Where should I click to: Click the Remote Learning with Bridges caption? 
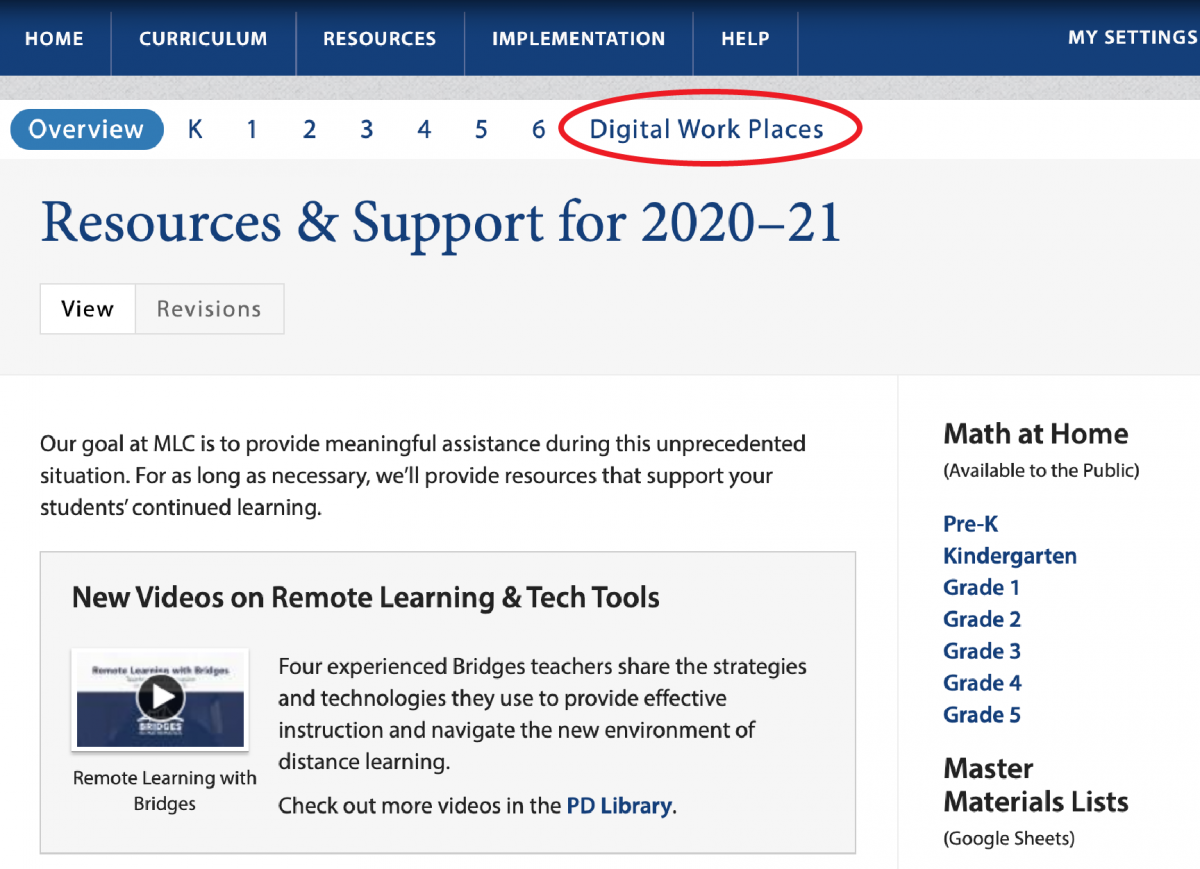tap(165, 791)
